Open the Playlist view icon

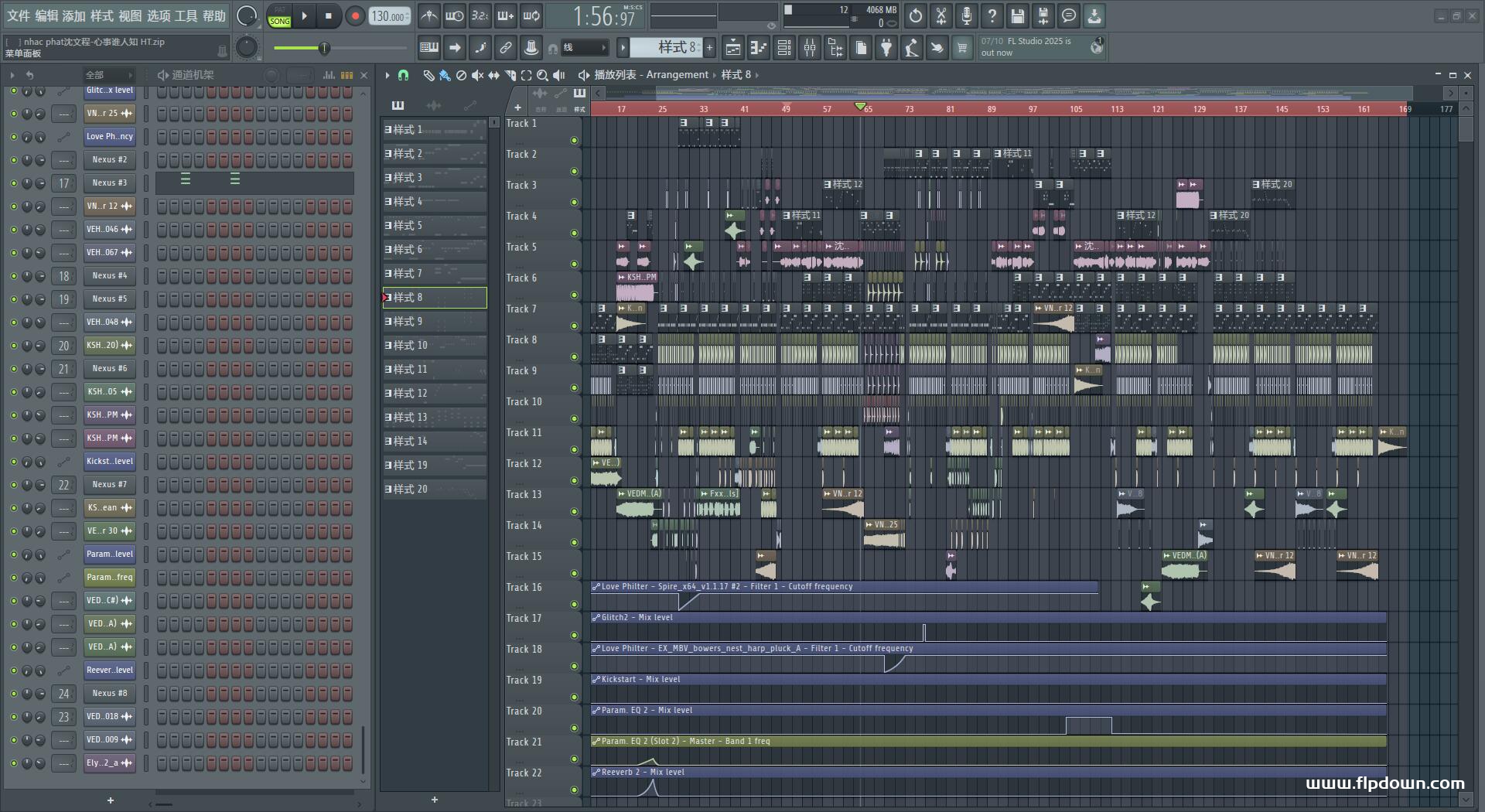pos(732,48)
